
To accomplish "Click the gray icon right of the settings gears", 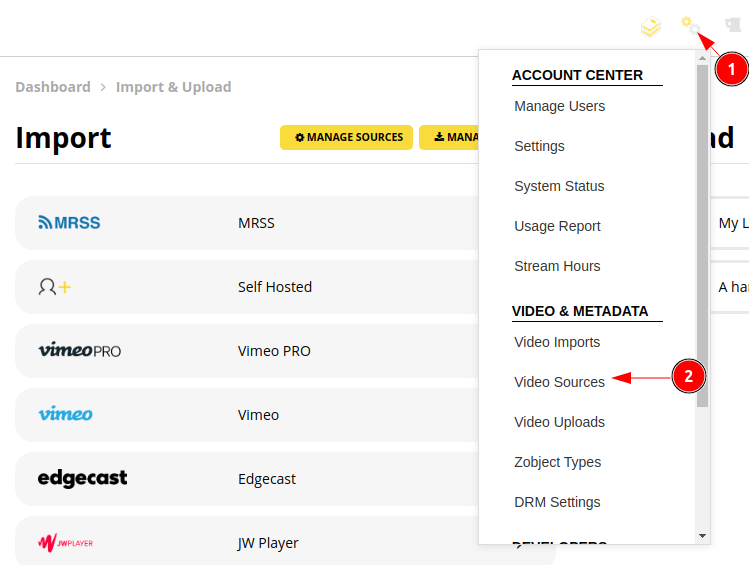I will click(733, 25).
